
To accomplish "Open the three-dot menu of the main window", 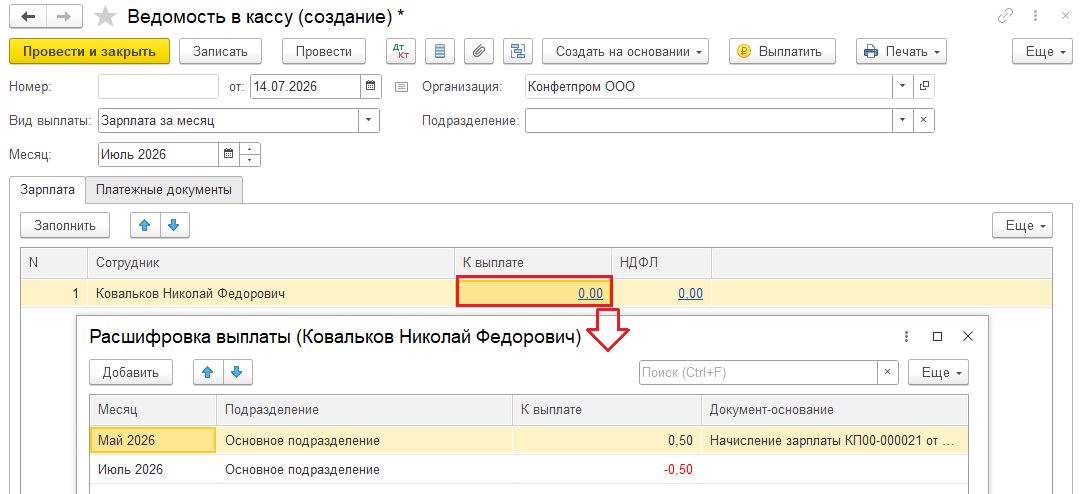I will click(1035, 17).
